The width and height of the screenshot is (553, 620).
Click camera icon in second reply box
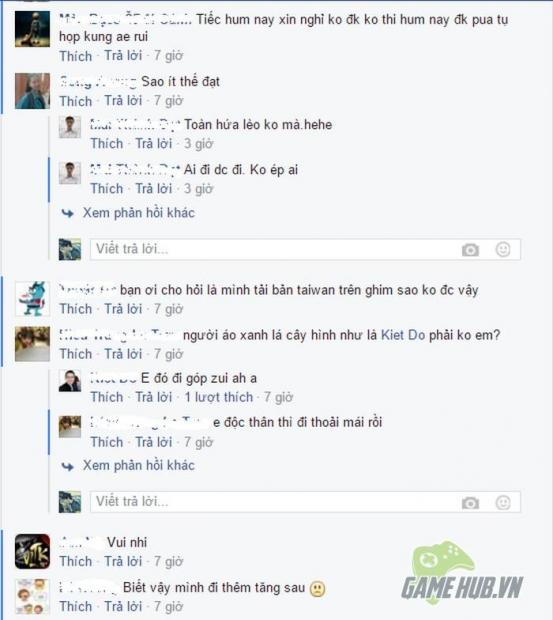pyautogui.click(x=470, y=503)
